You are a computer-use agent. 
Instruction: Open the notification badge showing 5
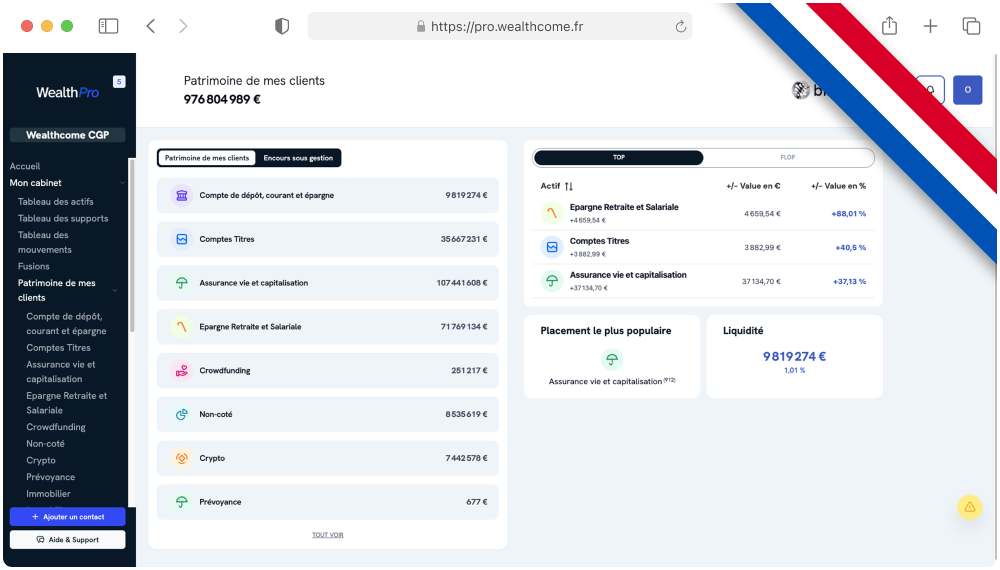pyautogui.click(x=119, y=82)
